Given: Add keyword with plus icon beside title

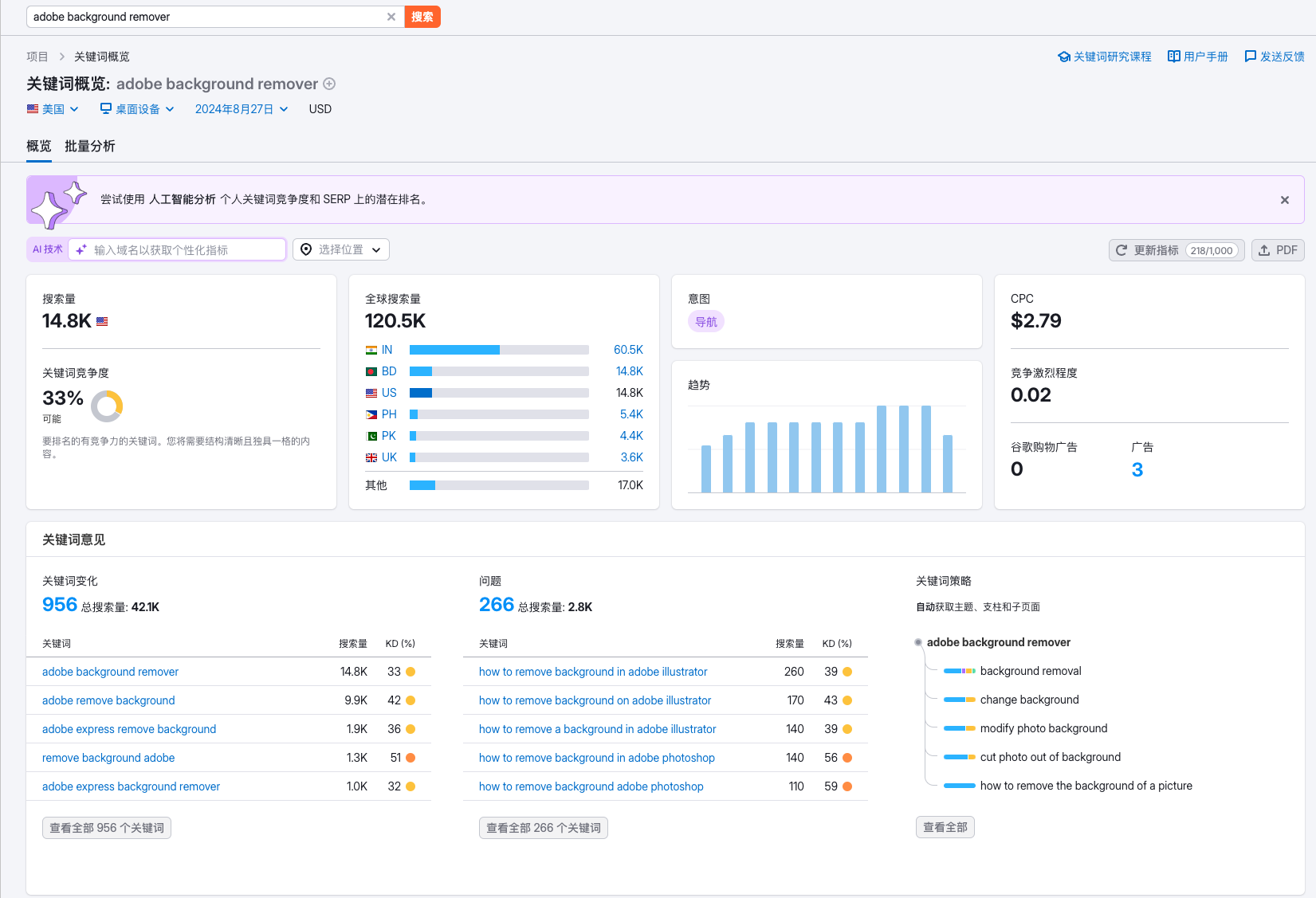Looking at the screenshot, I should point(329,84).
